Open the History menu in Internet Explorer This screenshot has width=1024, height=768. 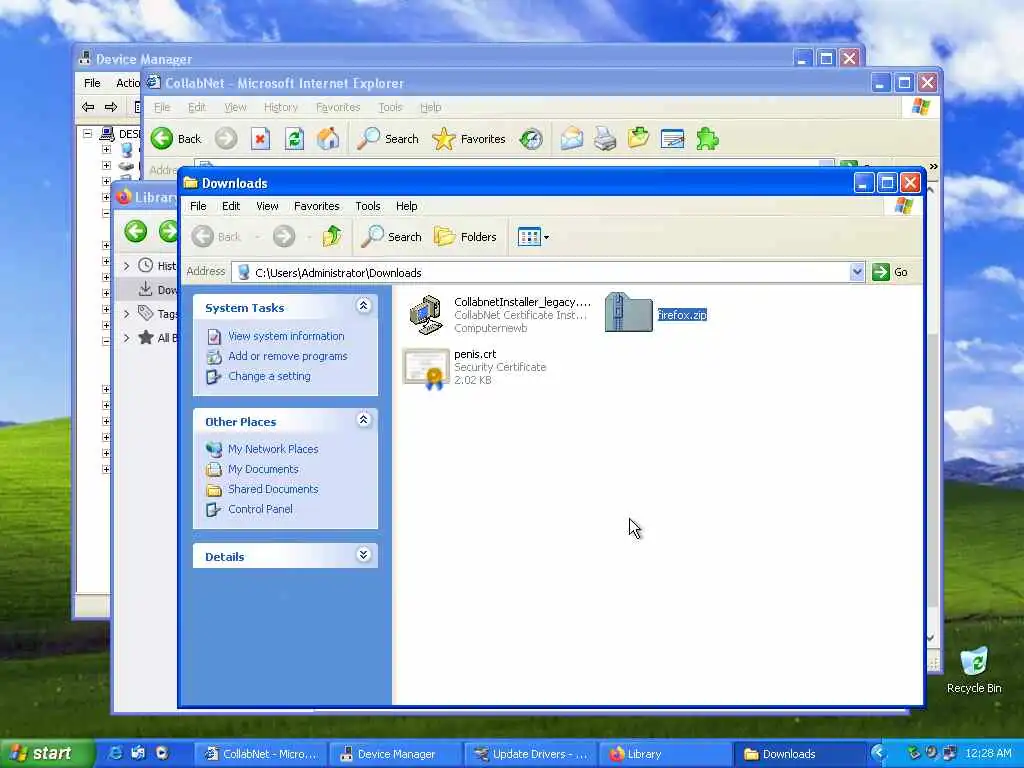coord(281,107)
